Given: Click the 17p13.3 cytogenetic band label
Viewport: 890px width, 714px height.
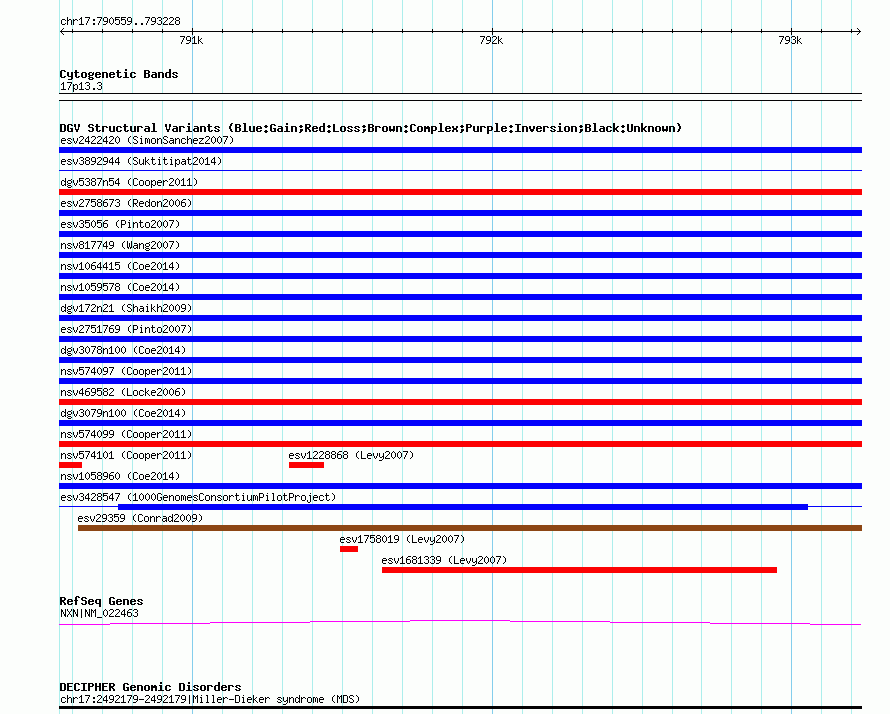Looking at the screenshot, I should (81, 86).
